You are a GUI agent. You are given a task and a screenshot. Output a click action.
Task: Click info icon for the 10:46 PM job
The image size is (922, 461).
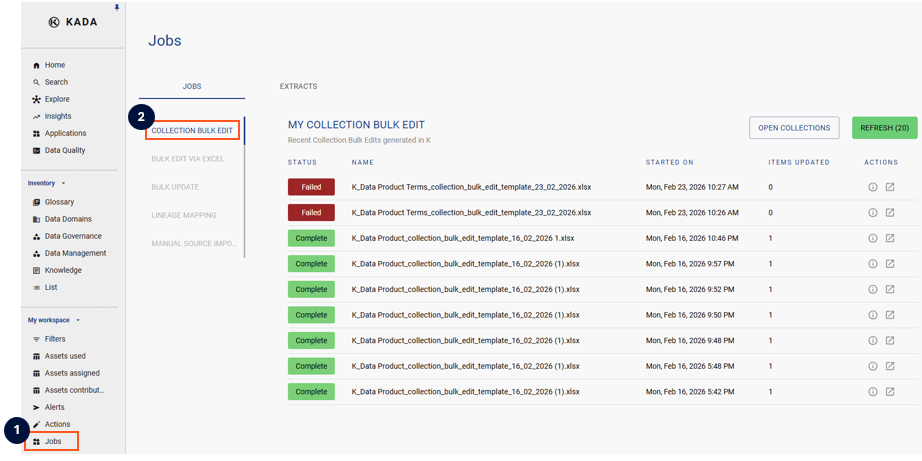pos(872,238)
